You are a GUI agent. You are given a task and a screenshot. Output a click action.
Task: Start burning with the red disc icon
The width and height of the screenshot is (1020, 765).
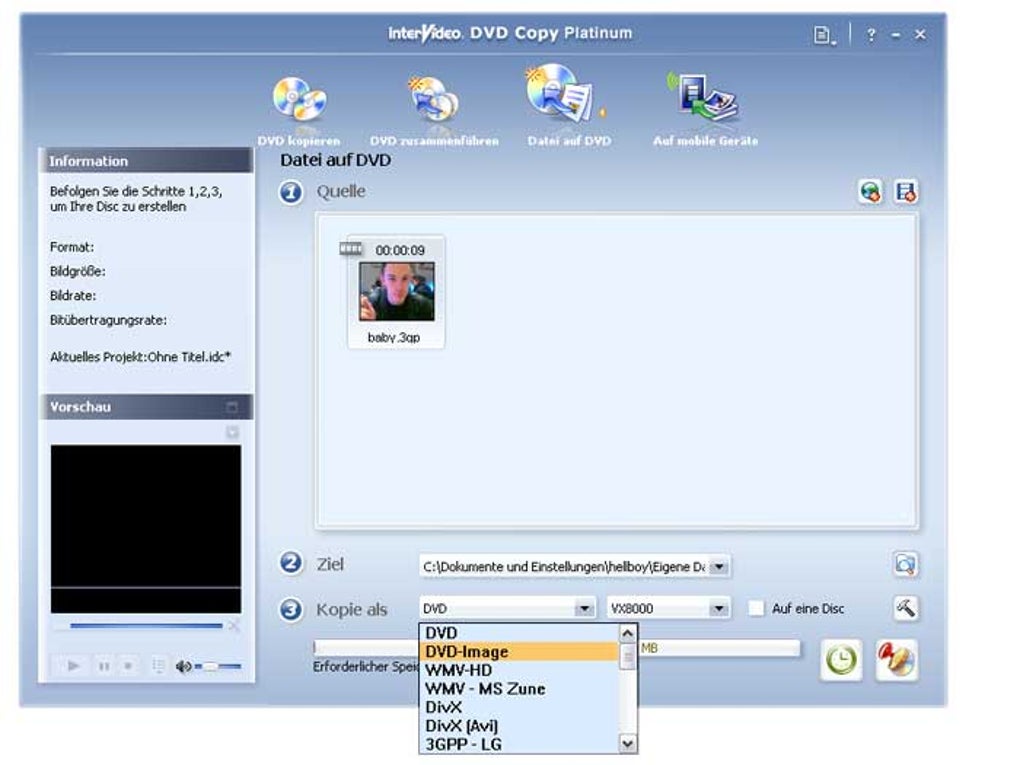[x=896, y=660]
